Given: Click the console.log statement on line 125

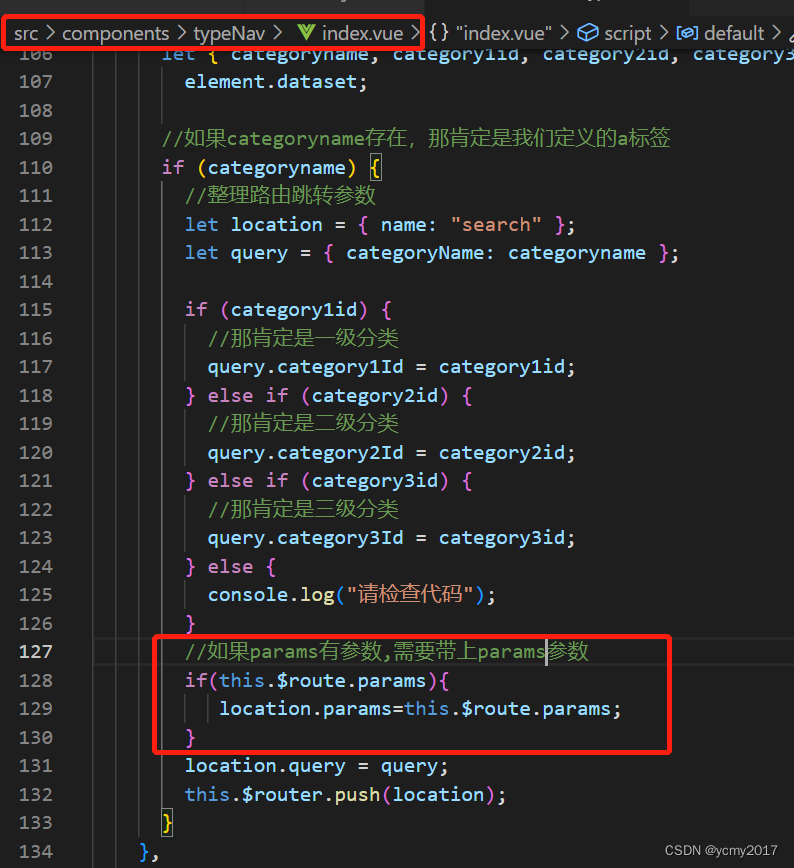Looking at the screenshot, I should pyautogui.click(x=352, y=595).
